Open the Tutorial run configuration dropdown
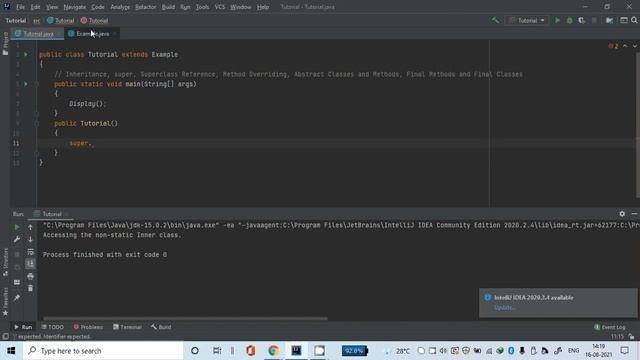This screenshot has height=360, width=640. pyautogui.click(x=527, y=20)
